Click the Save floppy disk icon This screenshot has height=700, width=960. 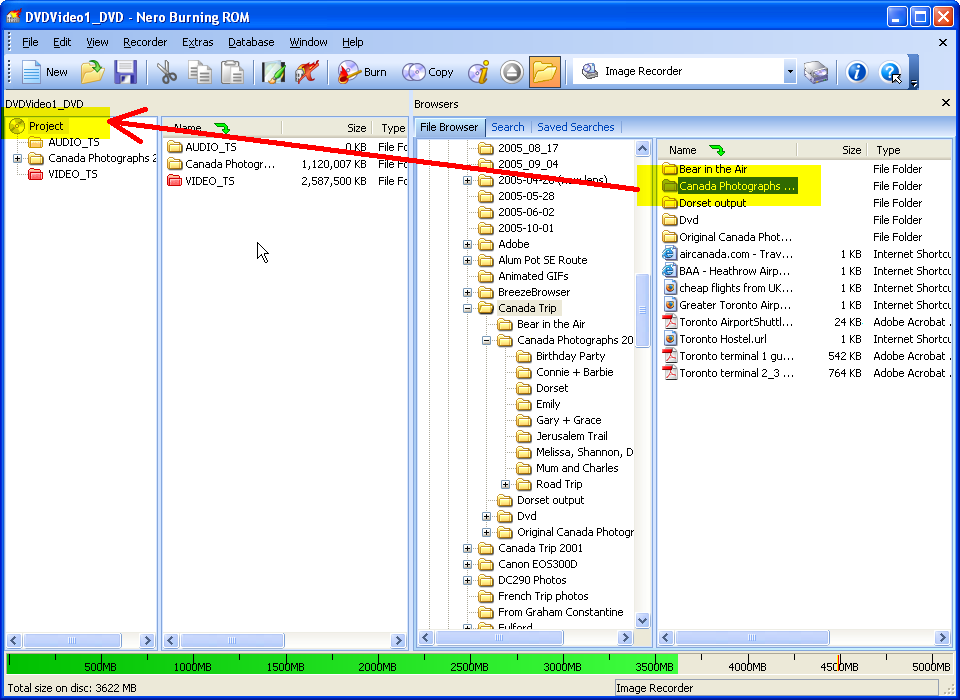(125, 72)
